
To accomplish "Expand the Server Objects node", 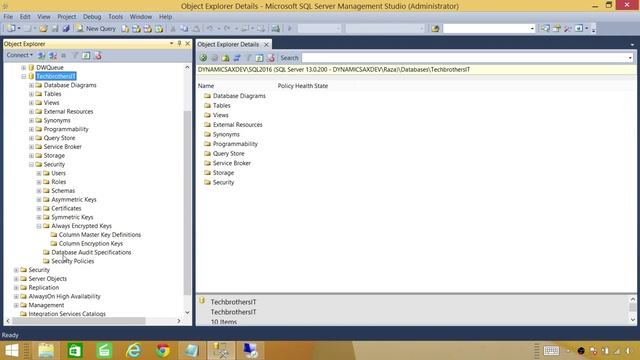I will pyautogui.click(x=16, y=279).
